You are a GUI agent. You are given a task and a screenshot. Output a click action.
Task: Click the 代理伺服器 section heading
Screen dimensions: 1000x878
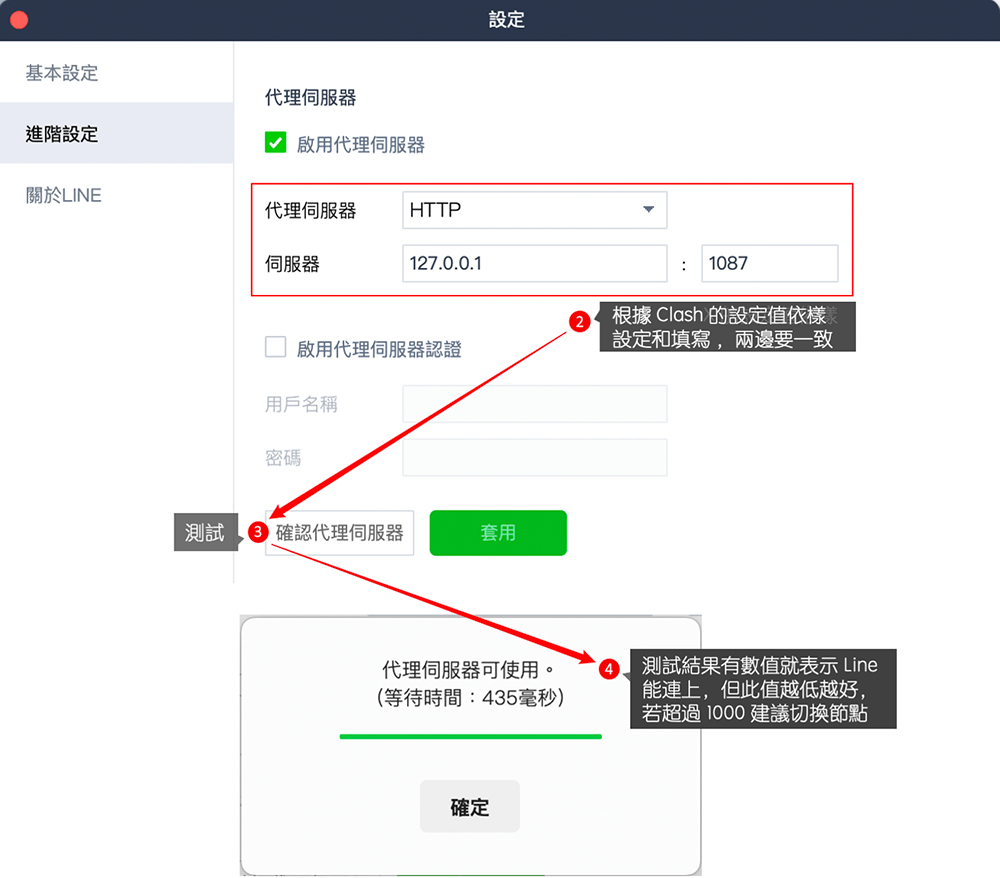point(311,98)
